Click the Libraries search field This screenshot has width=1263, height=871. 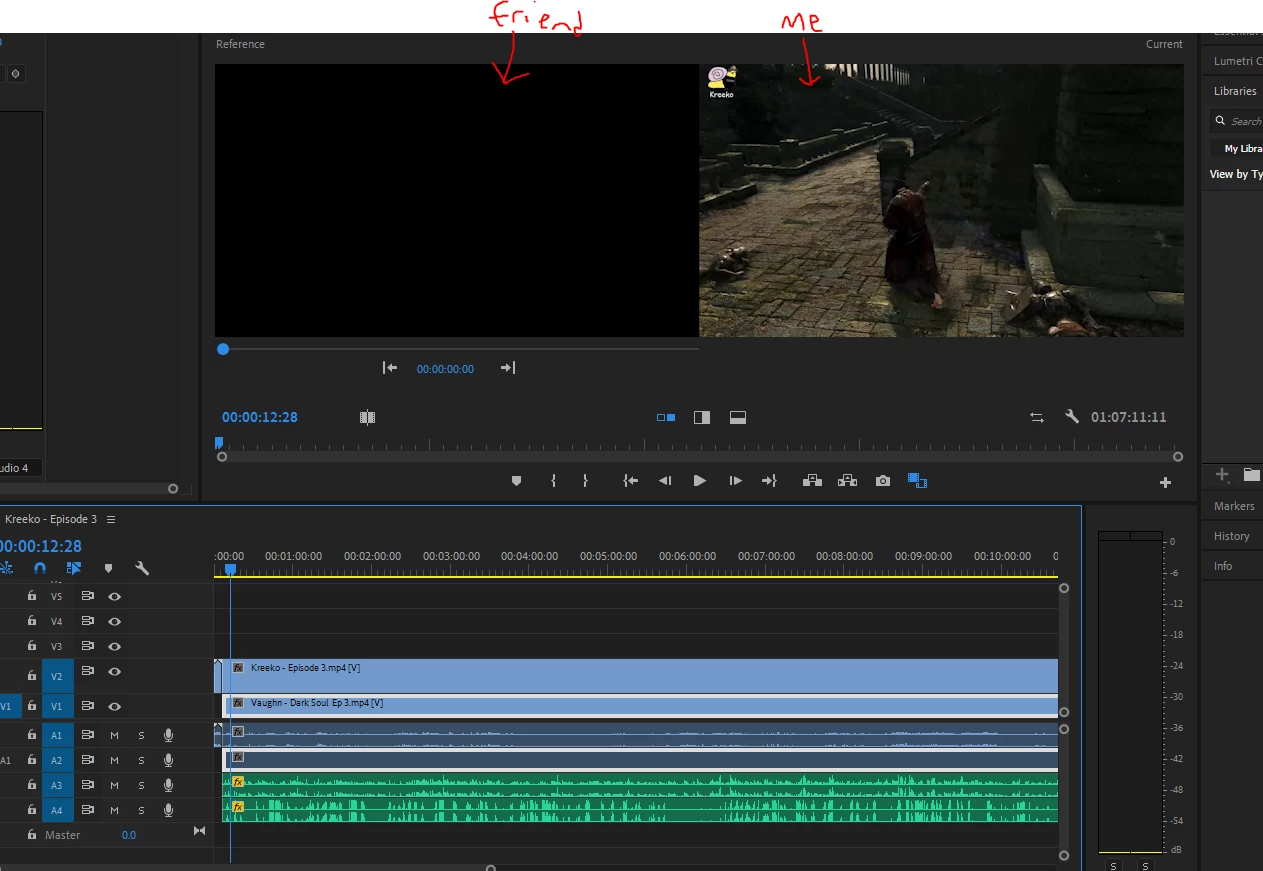[1236, 121]
